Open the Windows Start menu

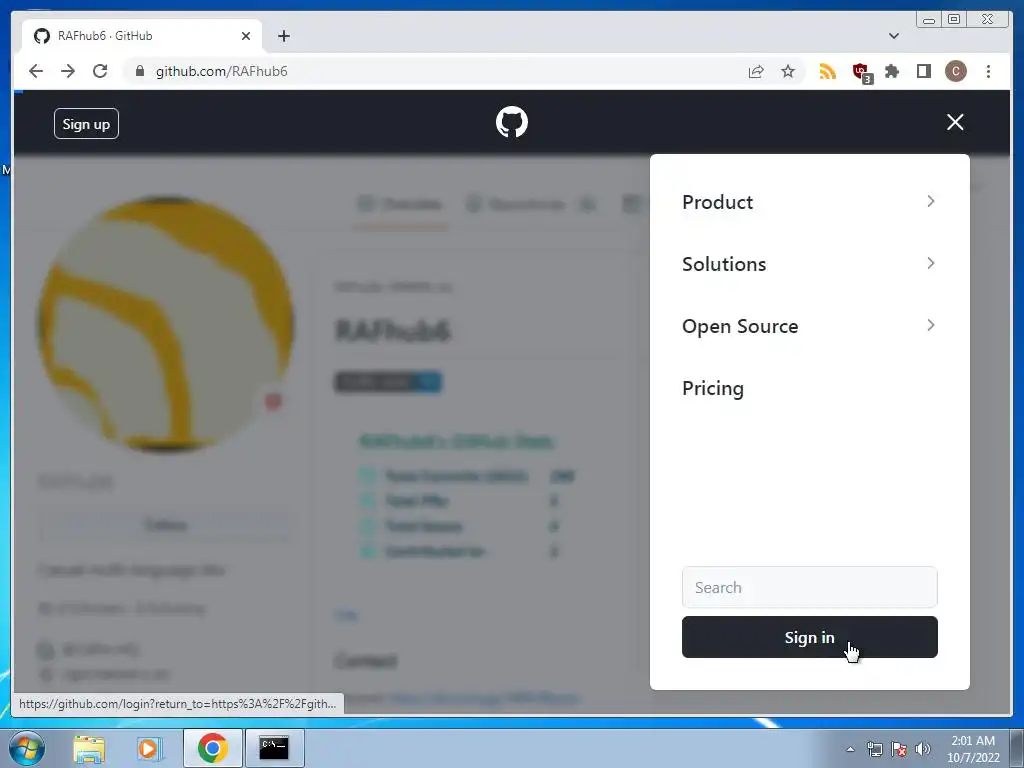(27, 748)
